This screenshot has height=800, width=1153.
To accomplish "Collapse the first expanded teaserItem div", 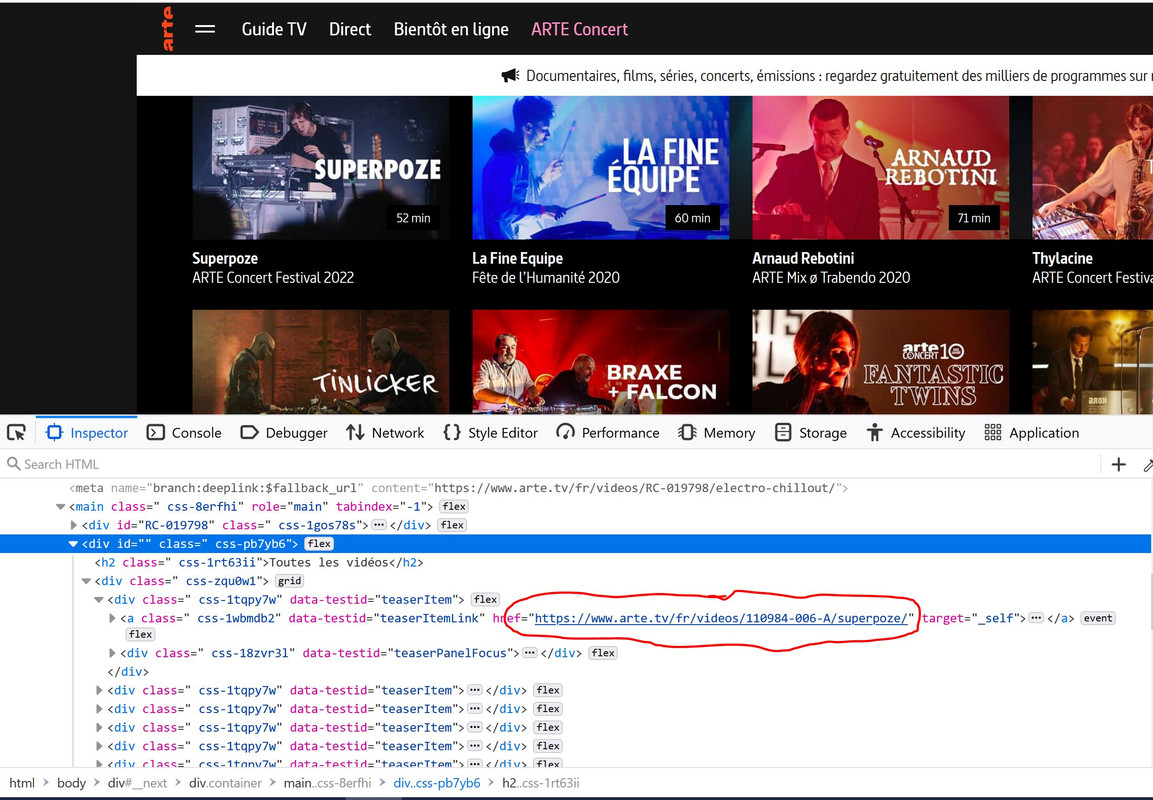I will coord(99,599).
